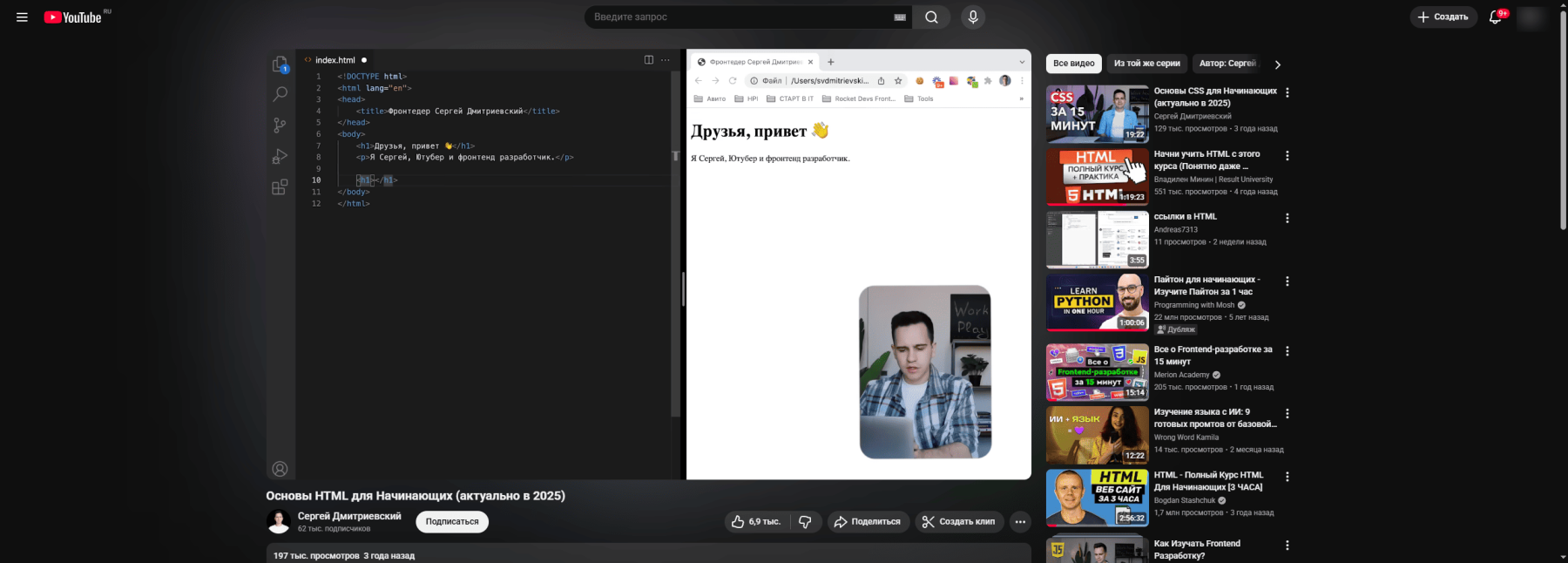
Task: Dislike the video with thumbs down
Action: pos(805,522)
